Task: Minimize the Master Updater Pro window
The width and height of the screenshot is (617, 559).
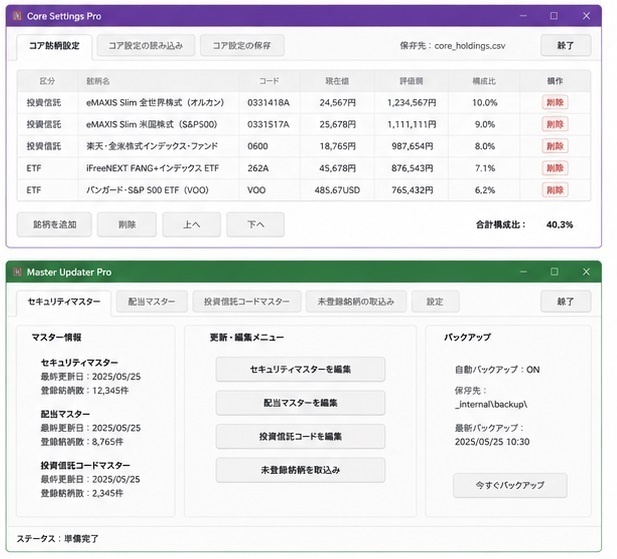Action: pos(523,272)
